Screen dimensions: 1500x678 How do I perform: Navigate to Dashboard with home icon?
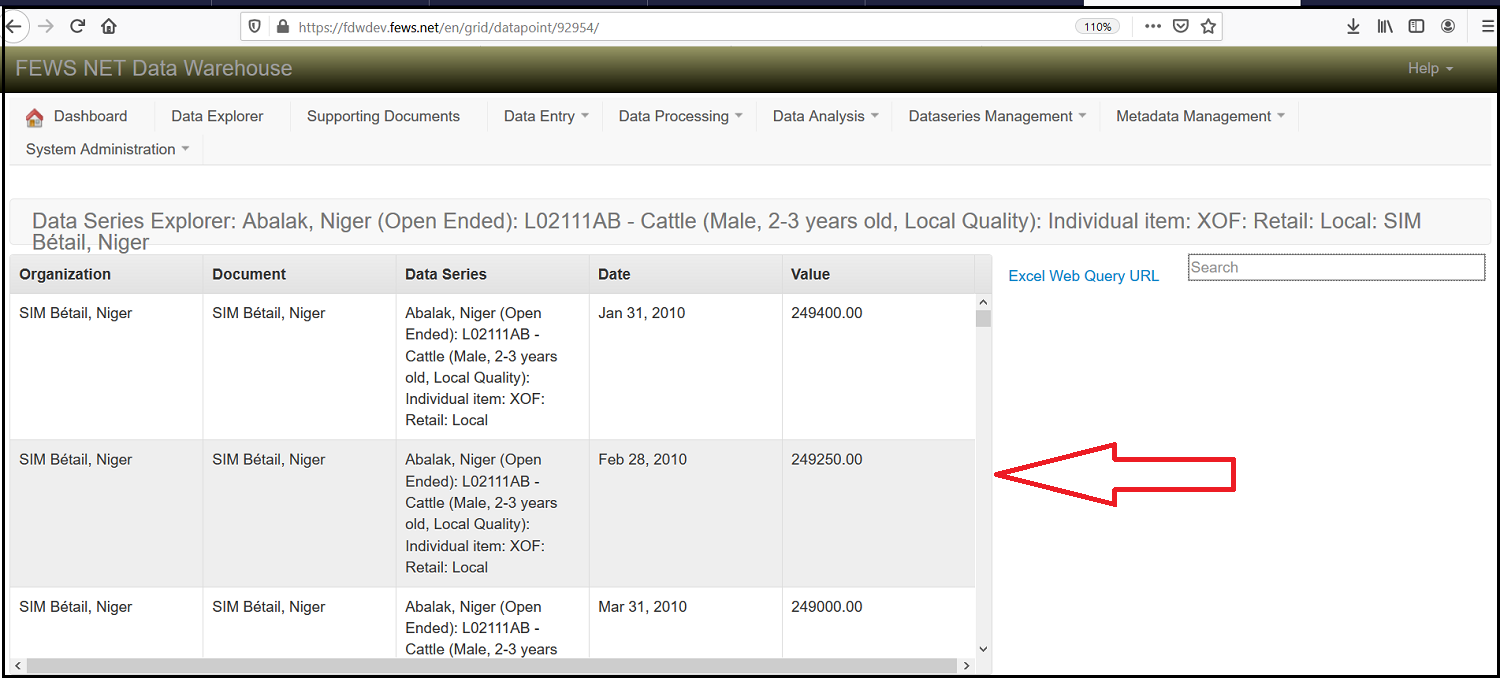tap(77, 116)
